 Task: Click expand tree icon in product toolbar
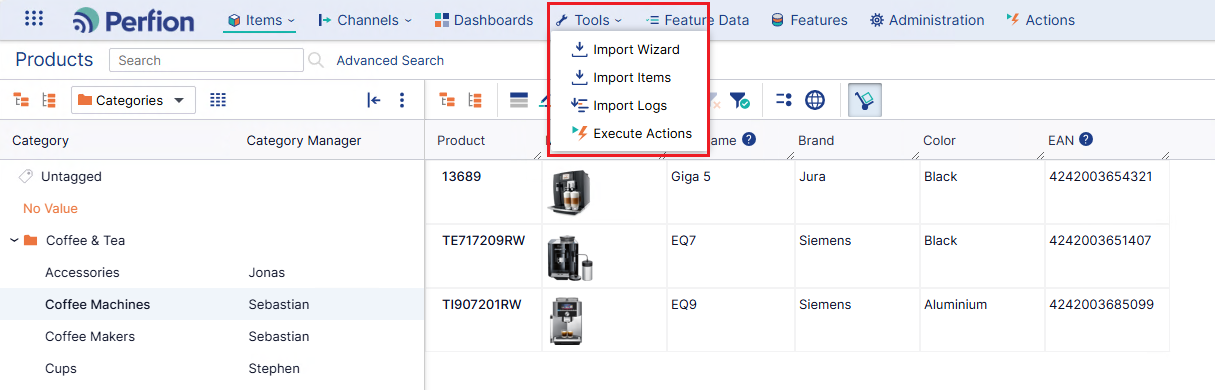447,100
